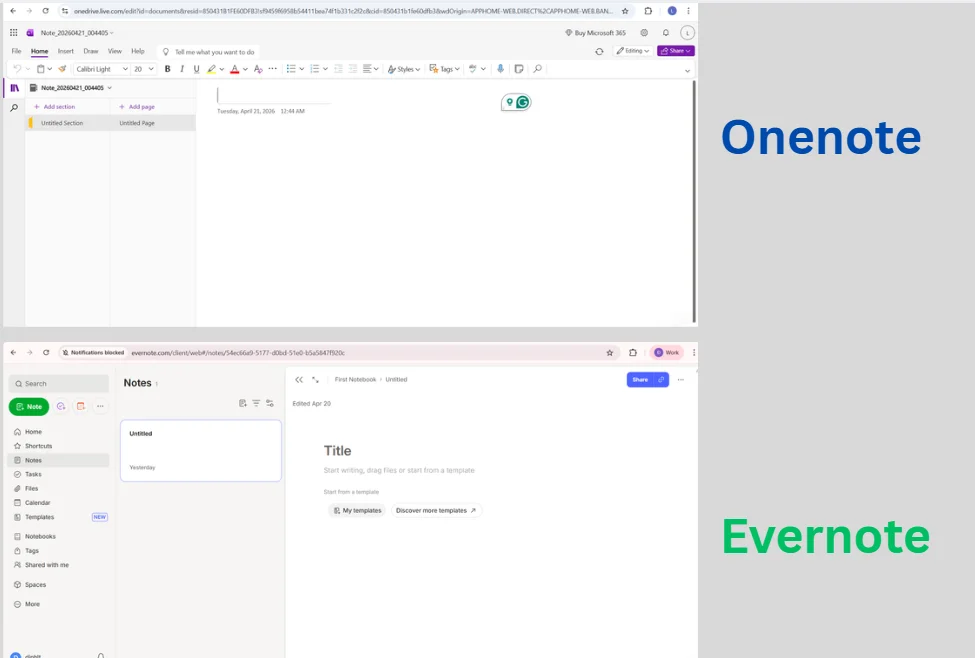Image resolution: width=975 pixels, height=658 pixels.
Task: Open Shortcuts in Evernote sidebar
Action: click(x=59, y=446)
